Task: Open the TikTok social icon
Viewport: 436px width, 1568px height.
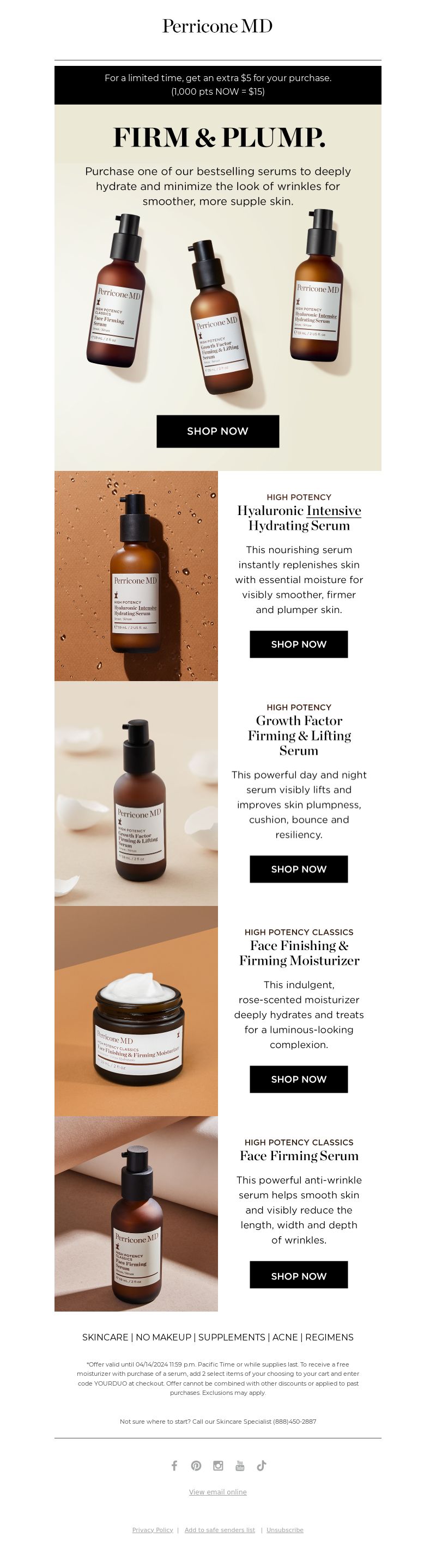Action: (262, 1465)
